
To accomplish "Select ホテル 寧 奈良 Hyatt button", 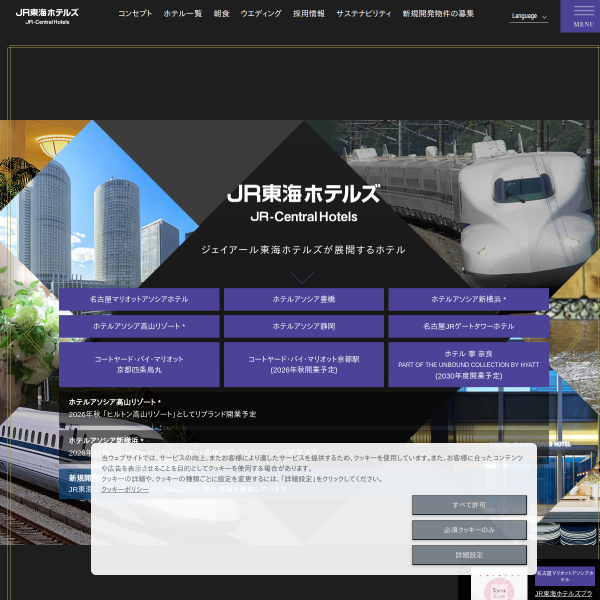I will (x=468, y=364).
